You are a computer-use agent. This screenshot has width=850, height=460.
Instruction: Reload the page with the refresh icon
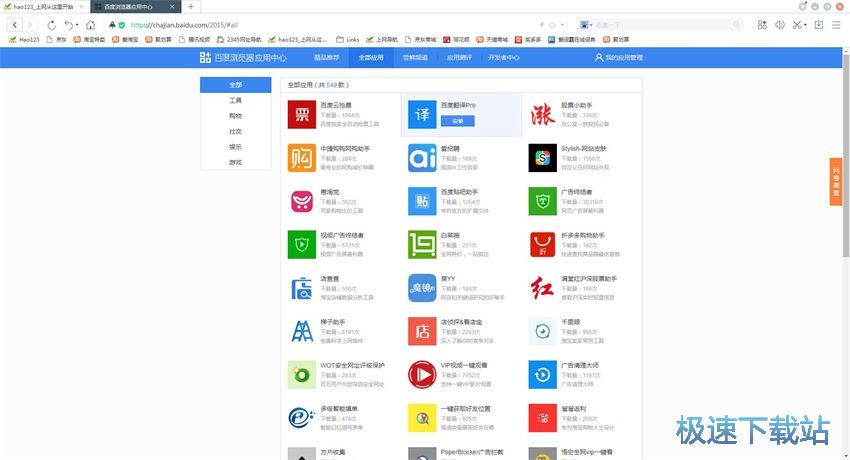pyautogui.click(x=51, y=25)
